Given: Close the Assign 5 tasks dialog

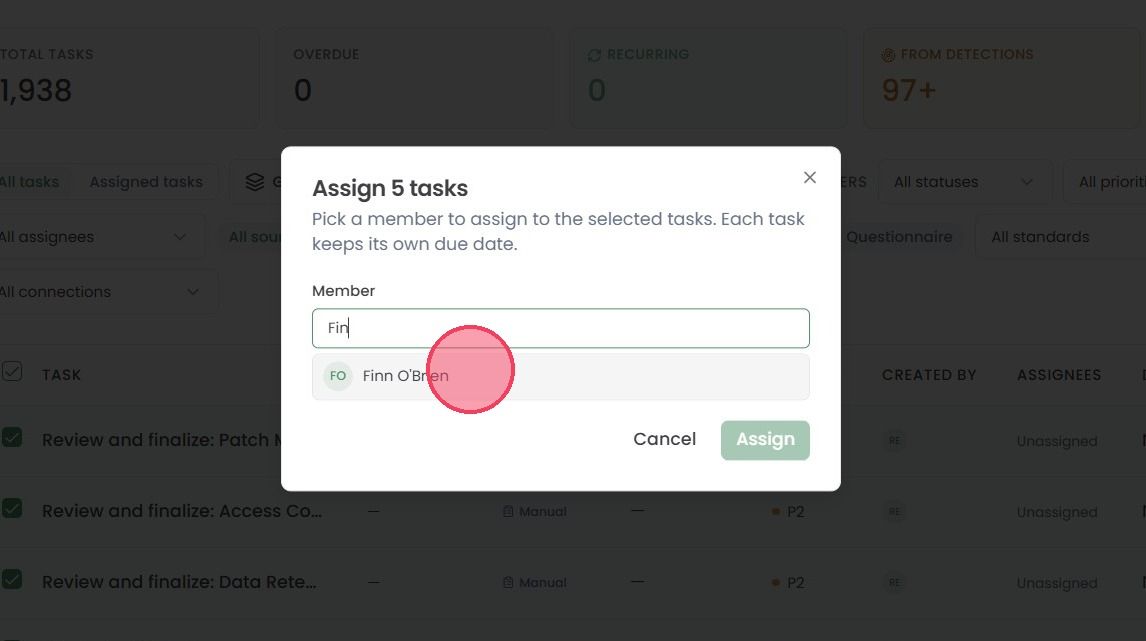Looking at the screenshot, I should [x=809, y=178].
